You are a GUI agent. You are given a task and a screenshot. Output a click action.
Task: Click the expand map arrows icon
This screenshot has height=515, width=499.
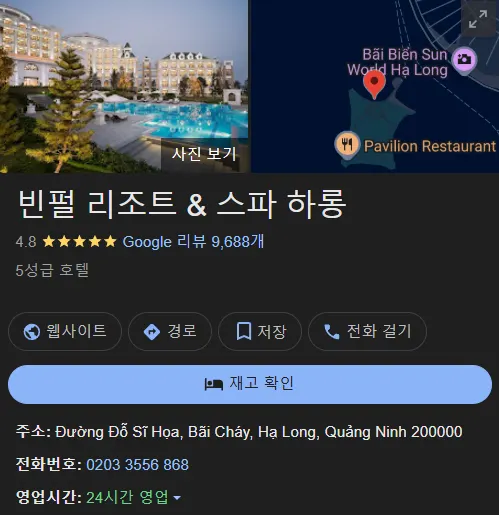(x=478, y=19)
